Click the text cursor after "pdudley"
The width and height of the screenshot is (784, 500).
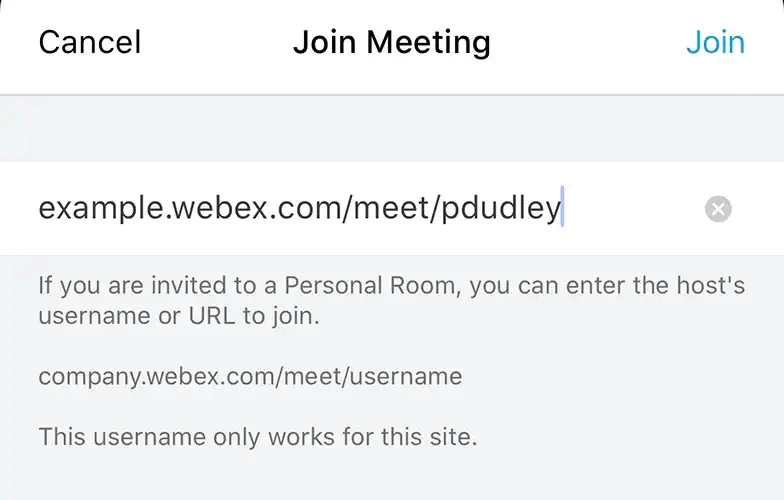click(563, 209)
